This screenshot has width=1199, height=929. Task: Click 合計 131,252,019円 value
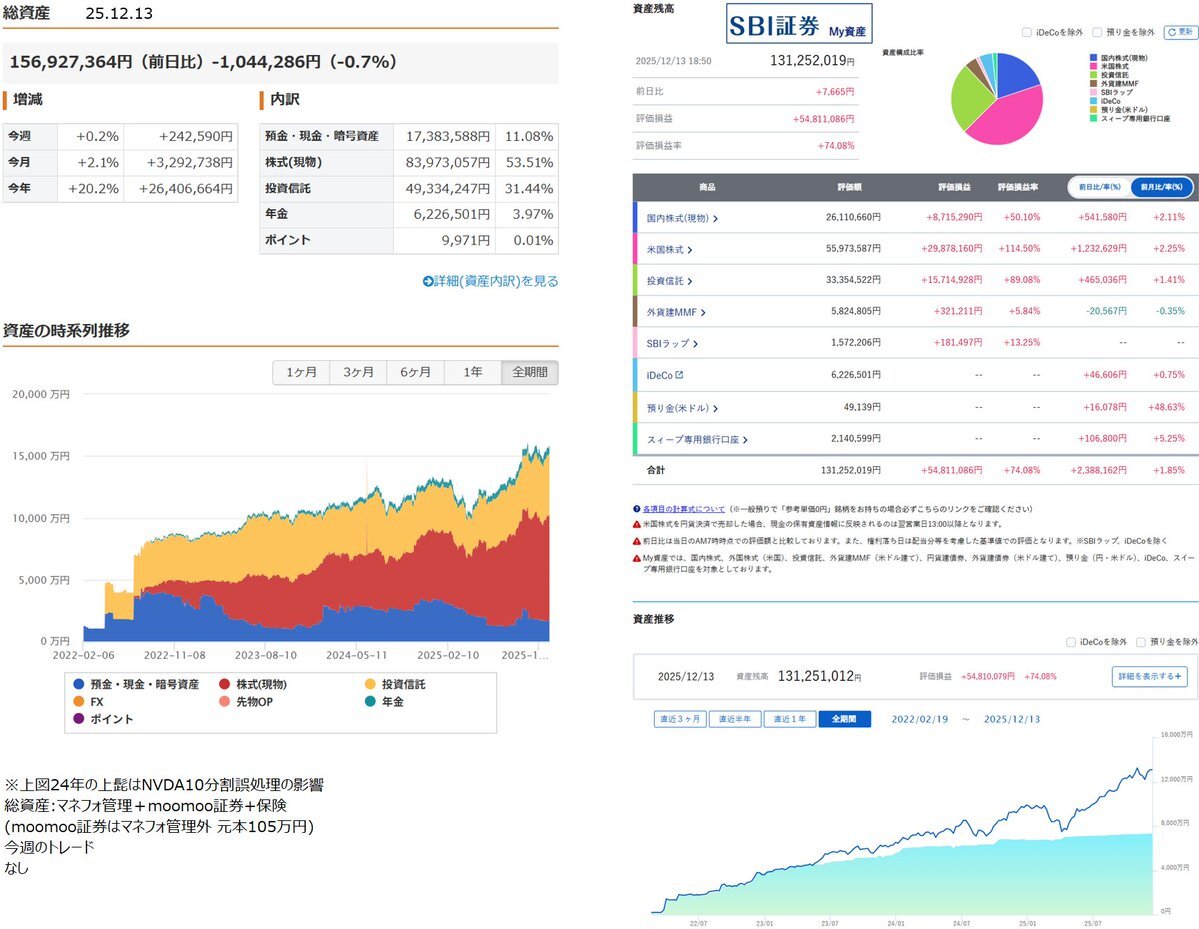point(851,470)
